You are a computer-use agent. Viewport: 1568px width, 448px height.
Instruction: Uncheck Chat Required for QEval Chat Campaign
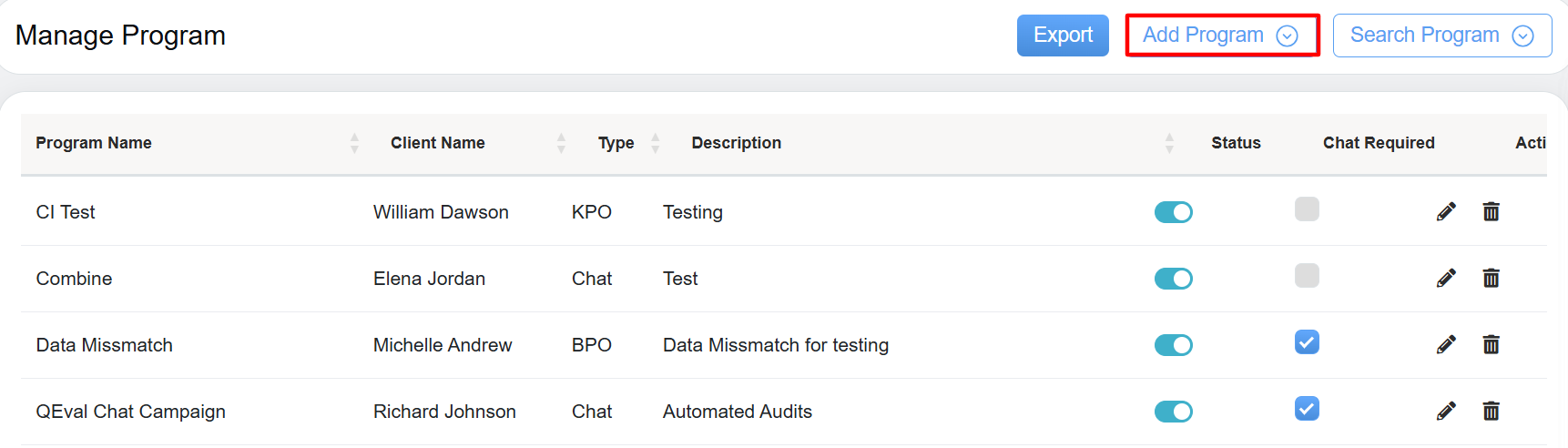(x=1307, y=409)
